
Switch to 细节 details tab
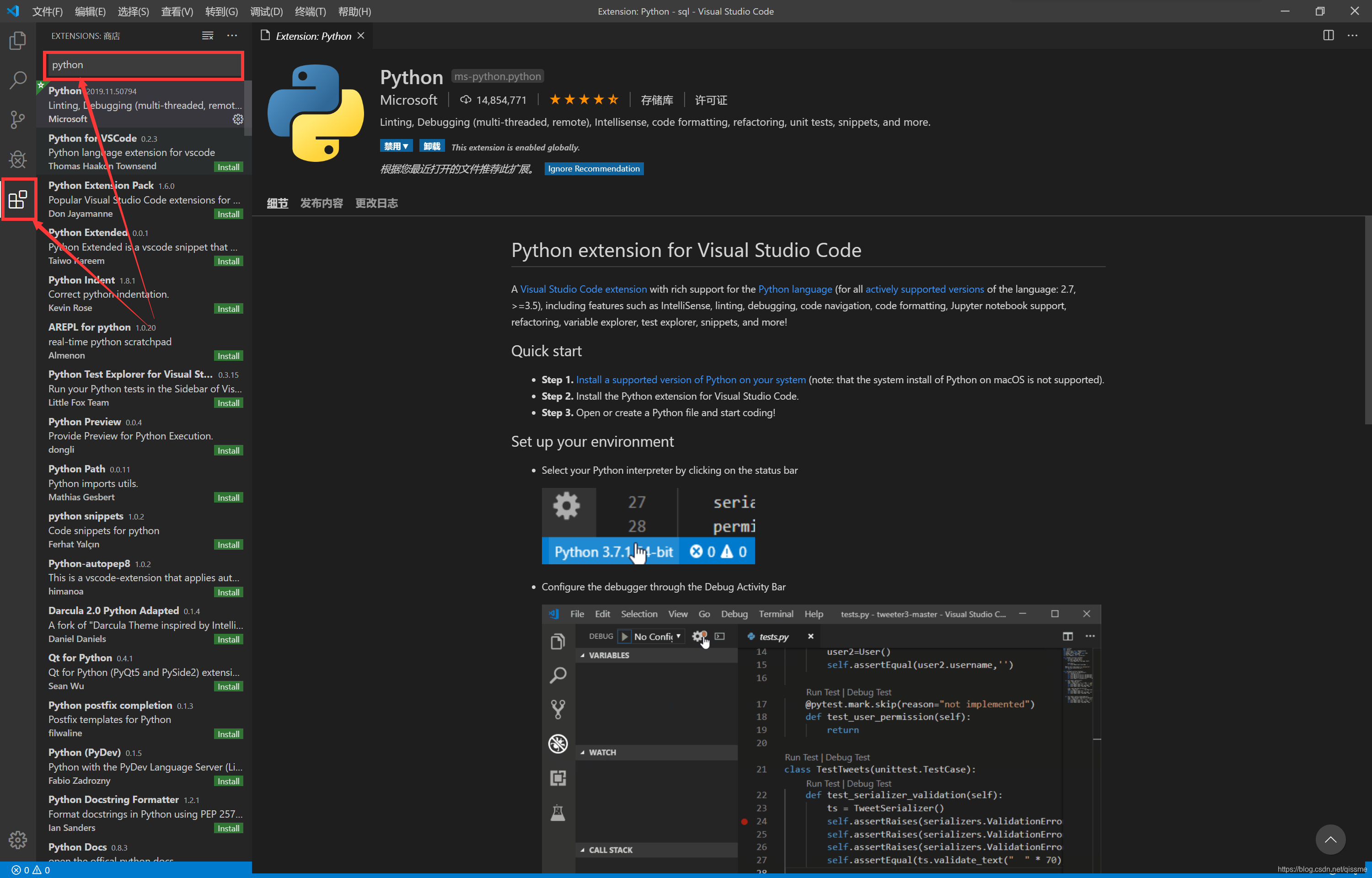[278, 203]
